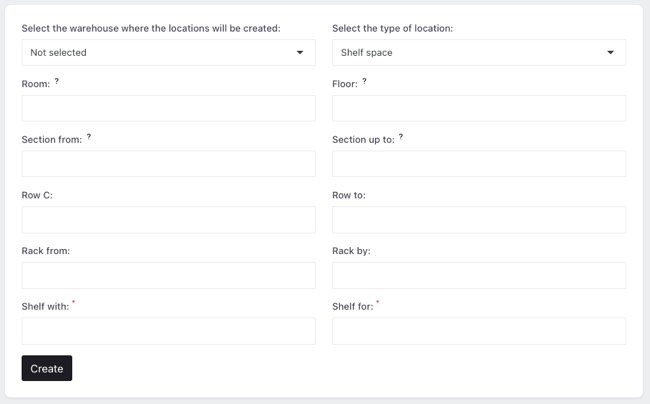The image size is (650, 404).
Task: Click the arrow on the location type selector
Action: (610, 52)
